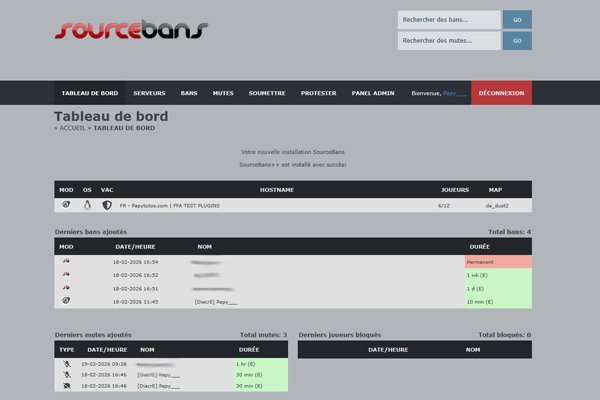Click the Linux penguin OS icon
Image resolution: width=600 pixels, height=400 pixels.
pos(87,205)
